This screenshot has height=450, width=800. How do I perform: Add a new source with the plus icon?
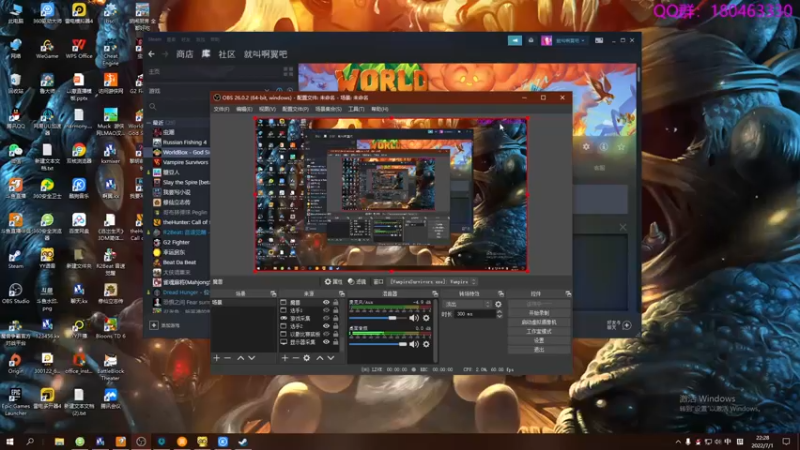[x=285, y=358]
